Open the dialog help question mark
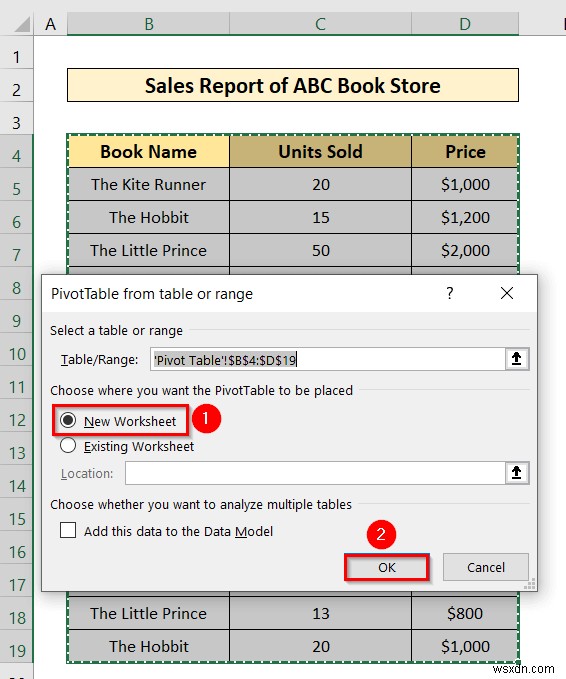Viewport: 566px width, 679px height. (450, 294)
